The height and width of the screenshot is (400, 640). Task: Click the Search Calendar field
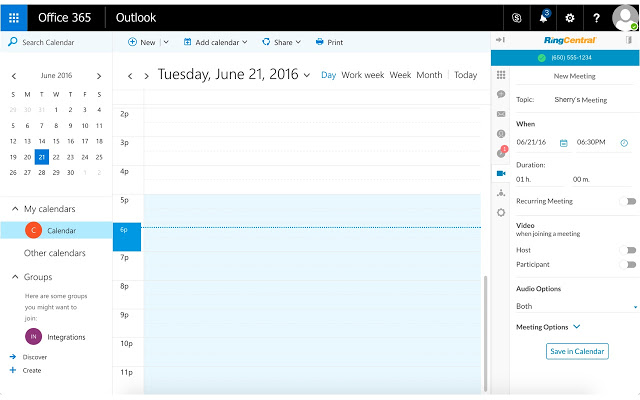pos(58,42)
